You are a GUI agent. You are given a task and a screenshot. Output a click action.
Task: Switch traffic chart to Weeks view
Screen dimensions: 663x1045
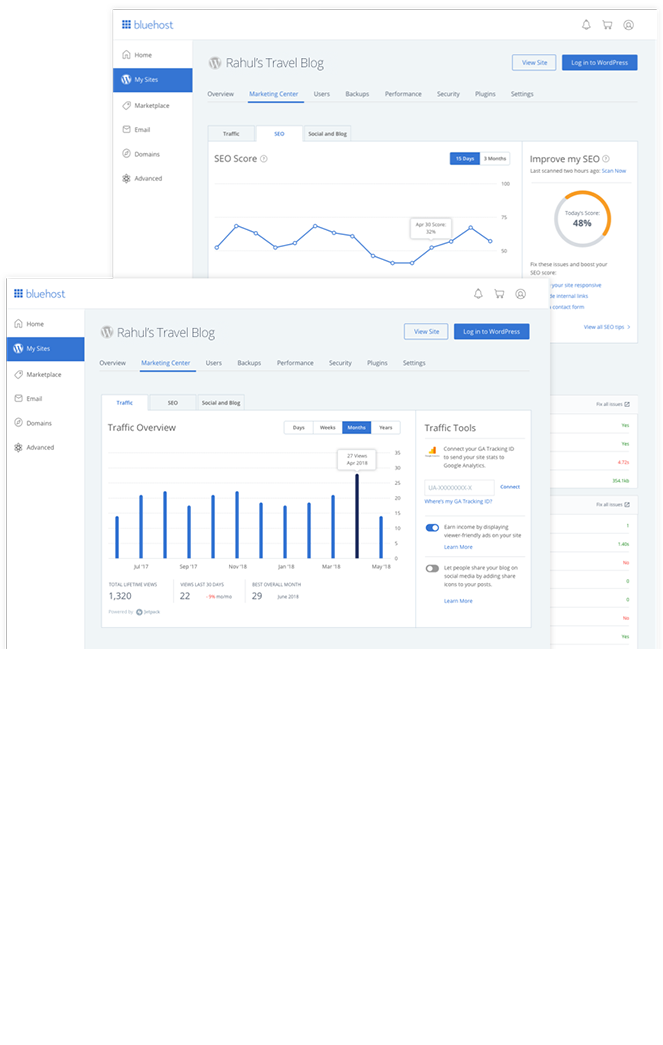[328, 428]
